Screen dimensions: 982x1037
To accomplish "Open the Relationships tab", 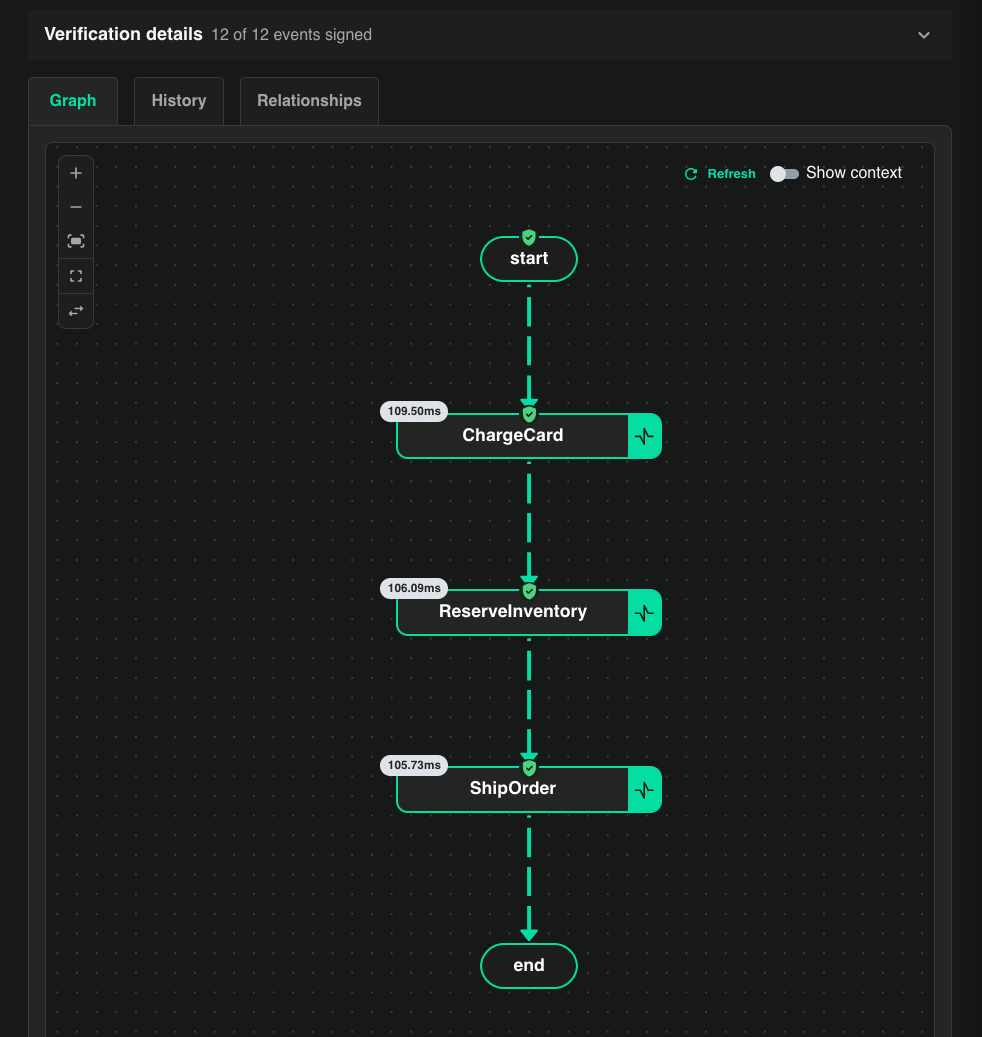I will [309, 101].
